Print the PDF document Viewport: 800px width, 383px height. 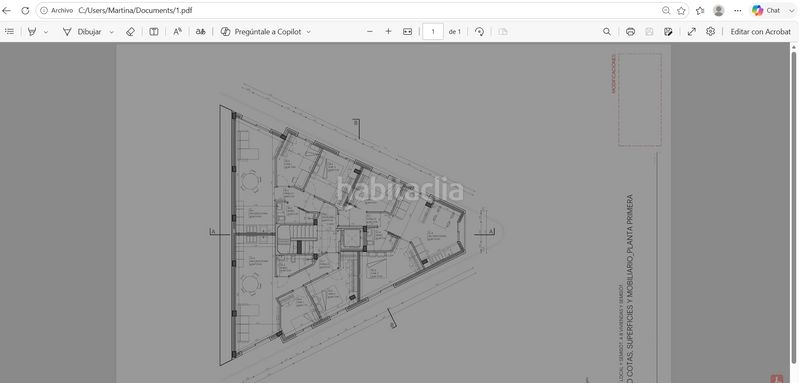pos(631,32)
